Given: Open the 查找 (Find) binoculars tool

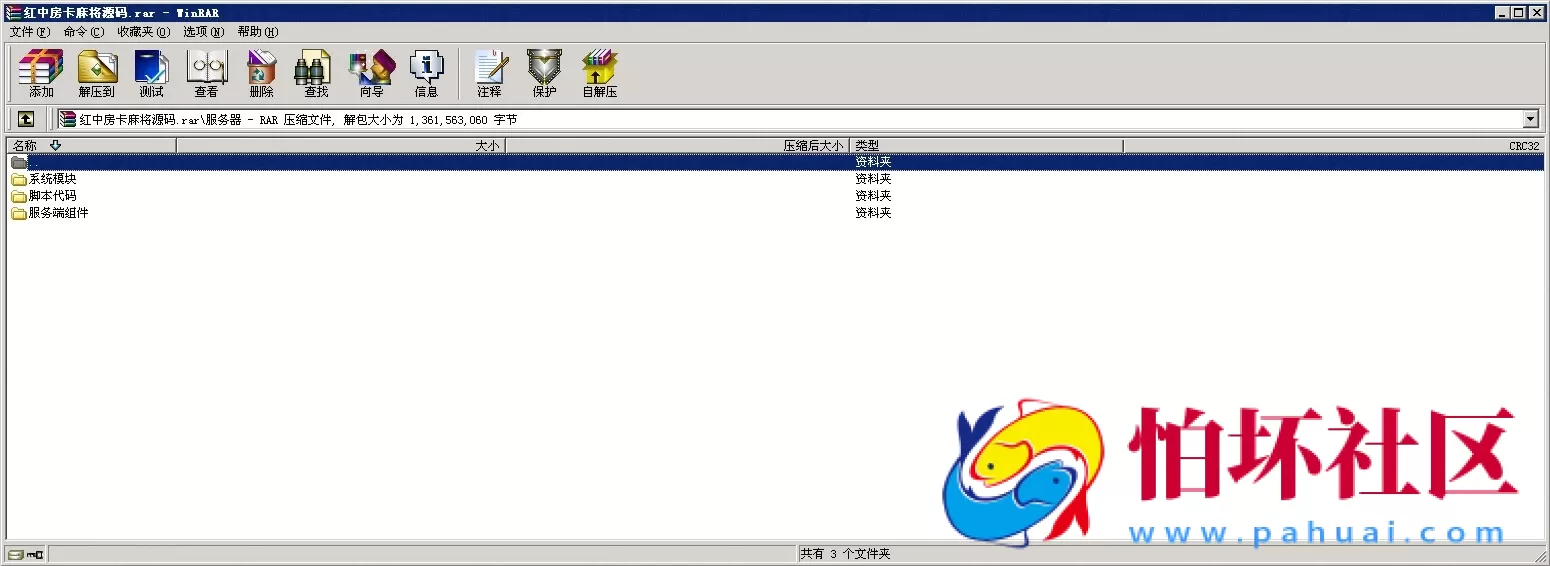Looking at the screenshot, I should click(316, 73).
